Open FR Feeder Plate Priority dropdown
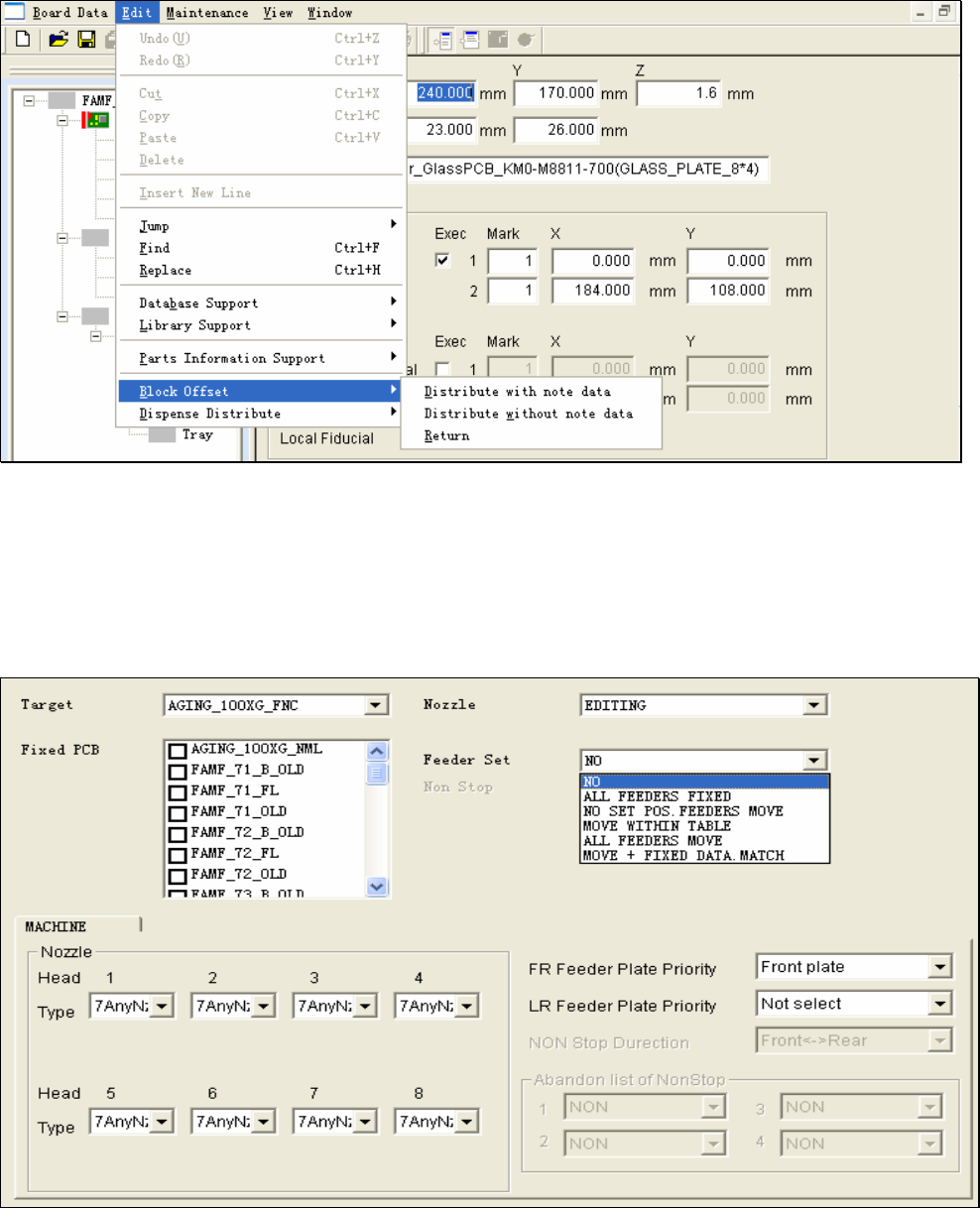980x1208 pixels. click(x=941, y=967)
